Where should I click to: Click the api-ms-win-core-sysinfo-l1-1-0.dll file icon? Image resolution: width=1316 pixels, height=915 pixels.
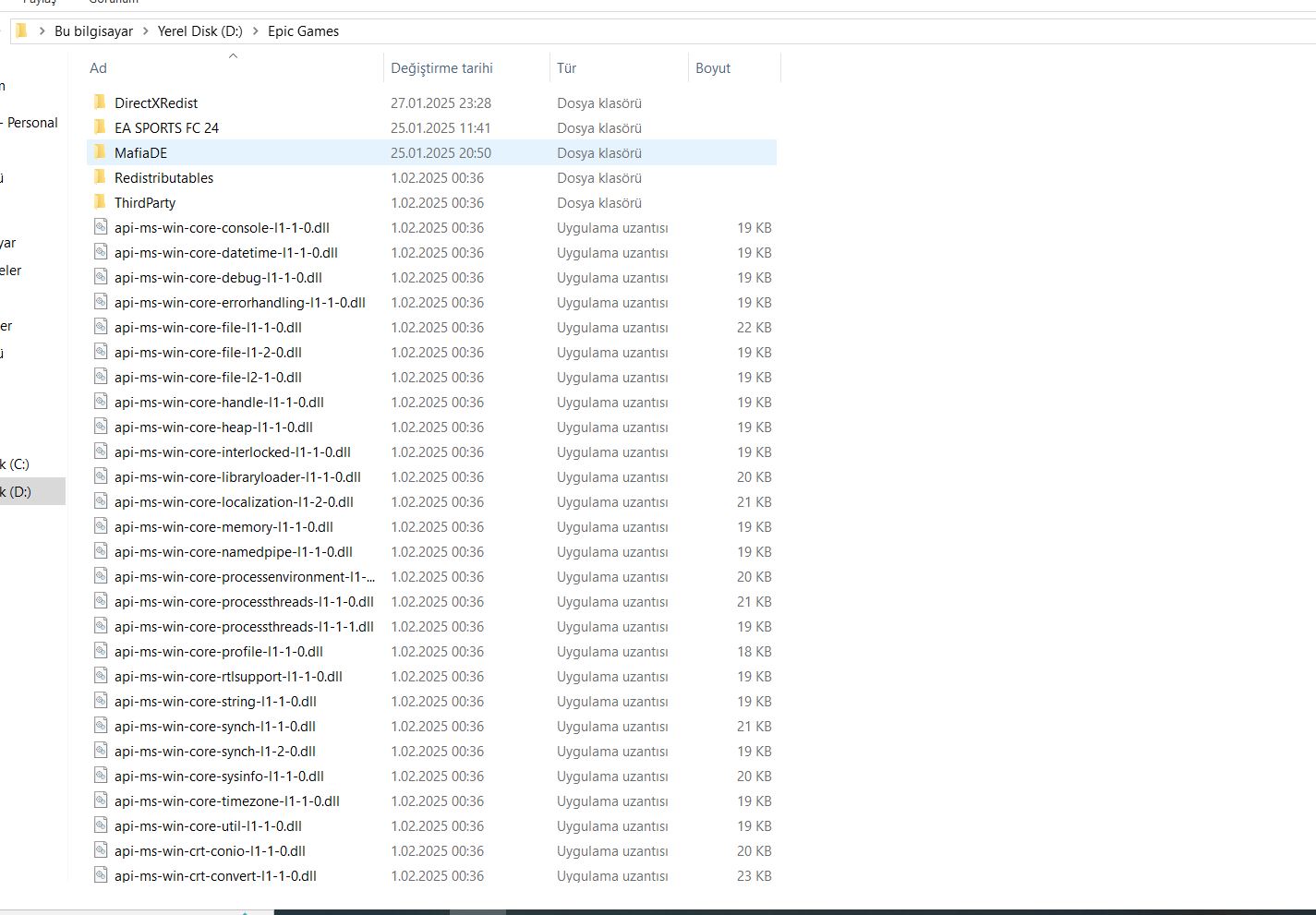(100, 776)
